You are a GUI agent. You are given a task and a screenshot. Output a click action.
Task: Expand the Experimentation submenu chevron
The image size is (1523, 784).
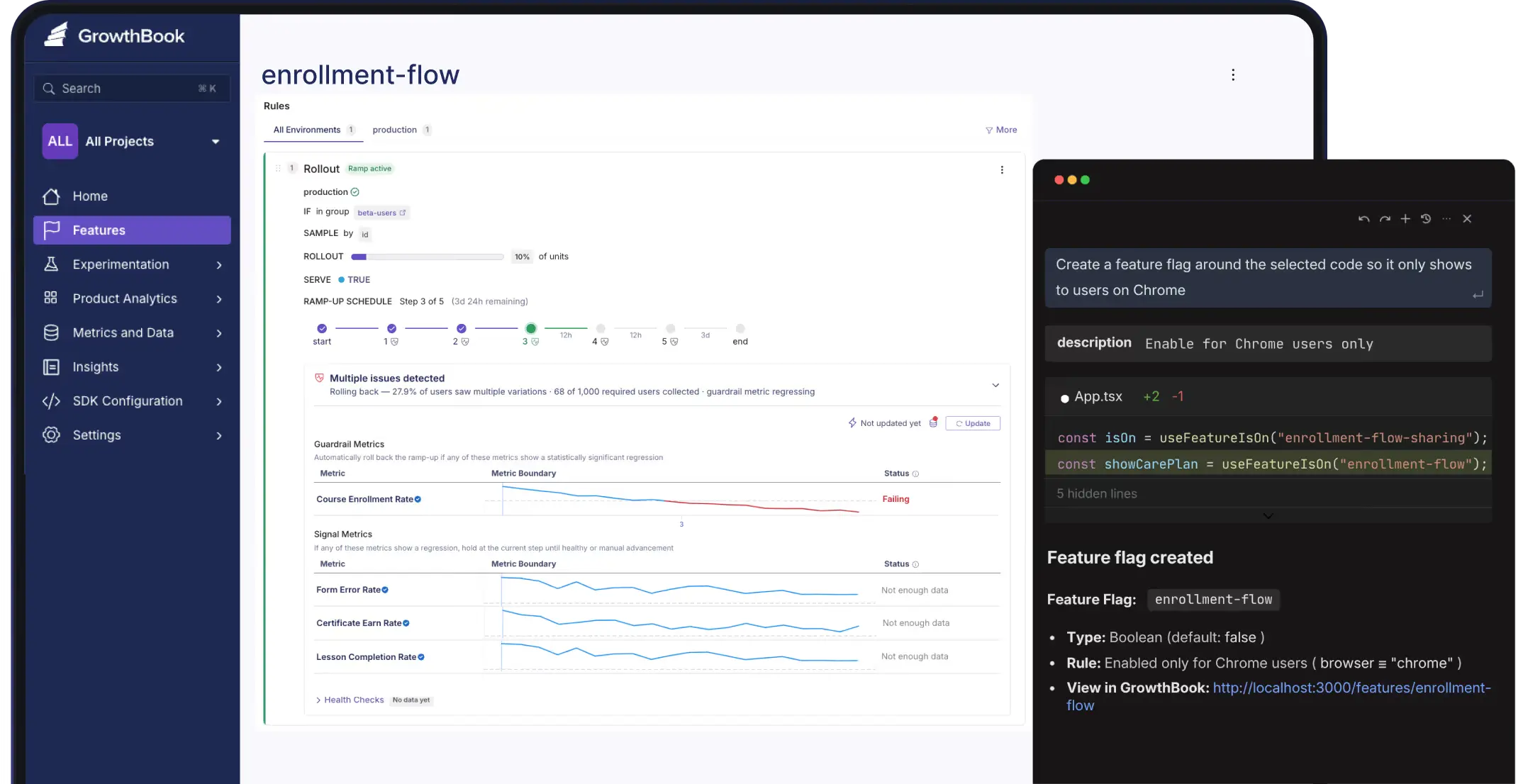(219, 265)
